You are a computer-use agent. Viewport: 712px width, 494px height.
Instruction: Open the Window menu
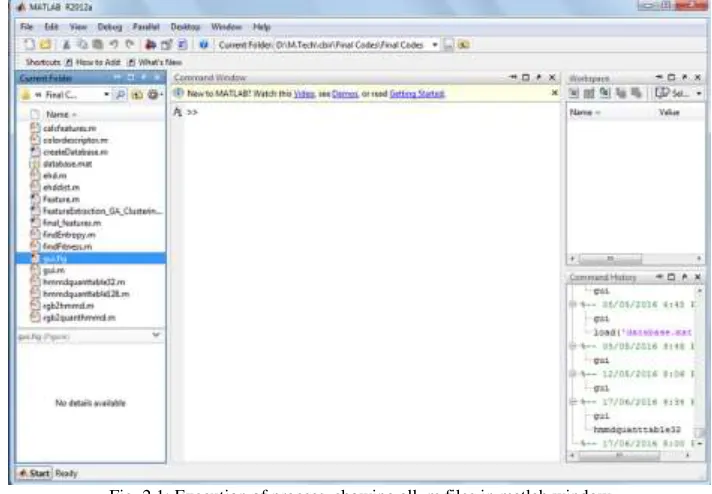coord(226,27)
